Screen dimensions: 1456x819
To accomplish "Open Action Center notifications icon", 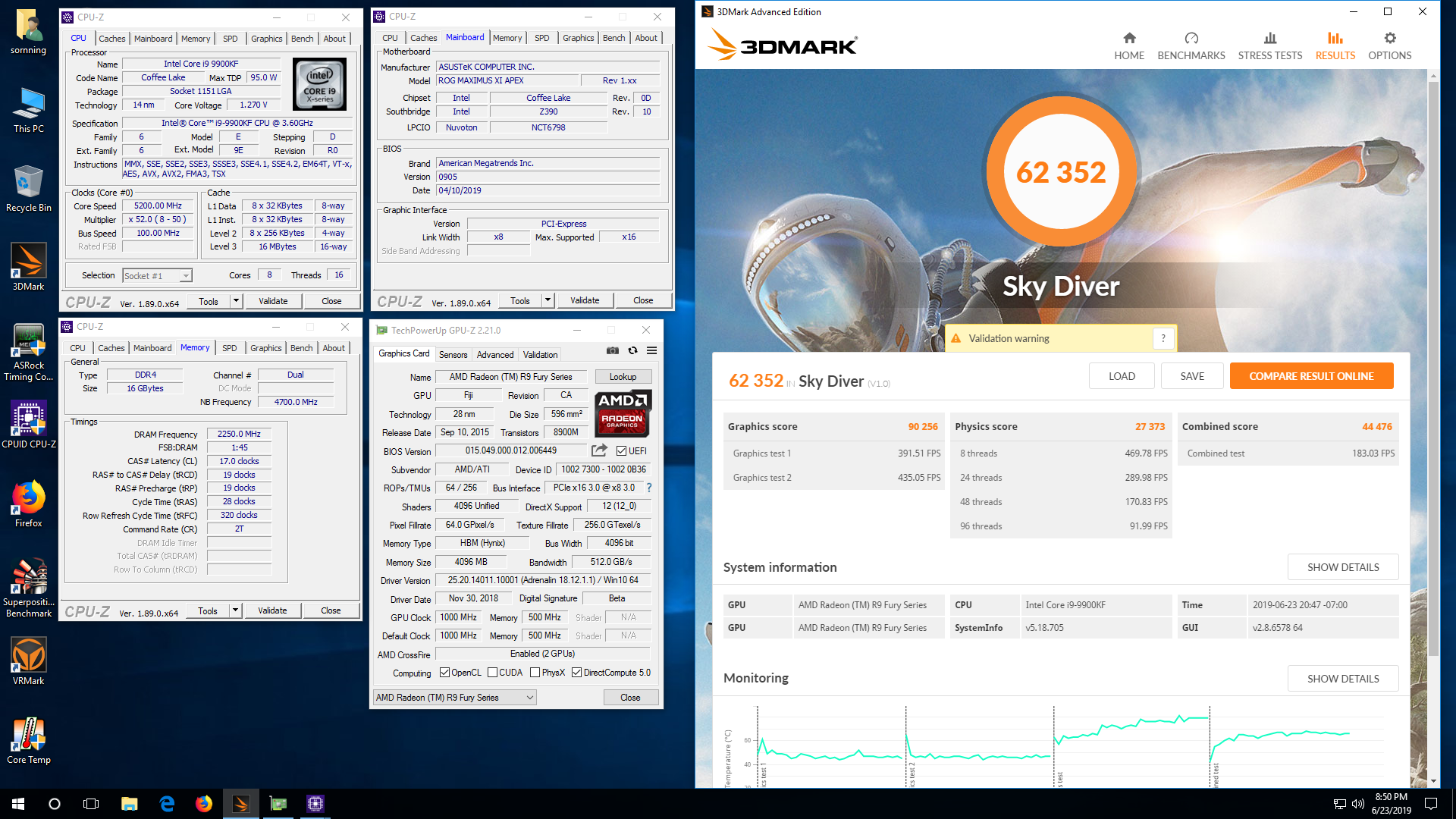I will [1431, 804].
